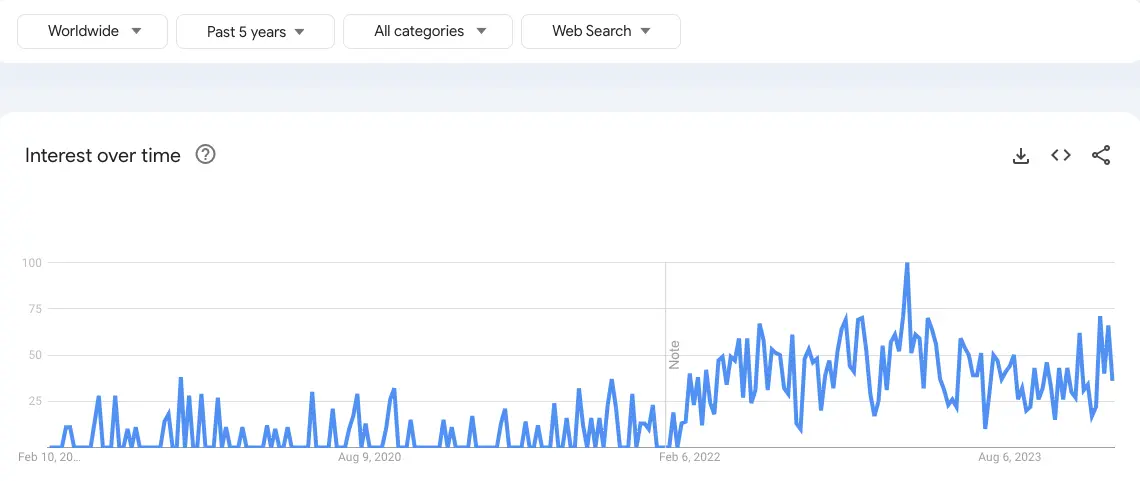This screenshot has height=481, width=1140.
Task: Click the help question mark icon
Action: click(x=206, y=155)
